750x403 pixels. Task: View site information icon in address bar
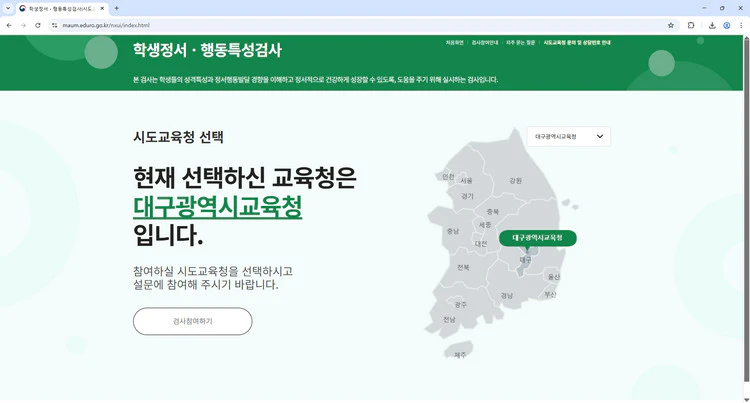click(x=55, y=25)
